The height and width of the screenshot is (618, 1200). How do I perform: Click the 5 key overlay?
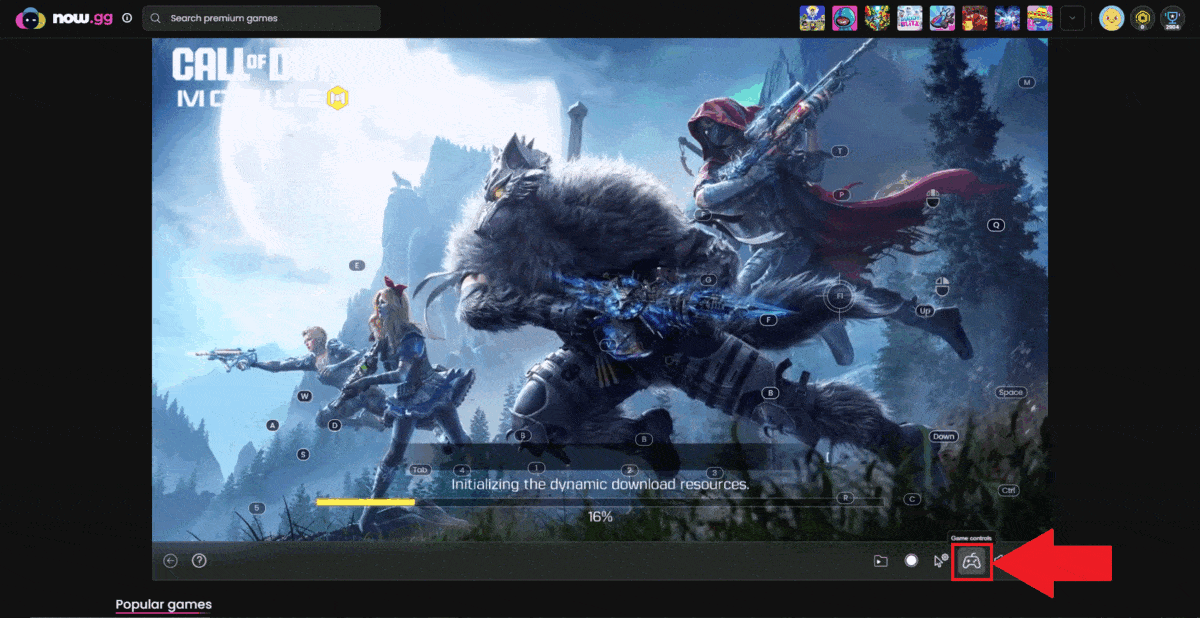pyautogui.click(x=257, y=508)
